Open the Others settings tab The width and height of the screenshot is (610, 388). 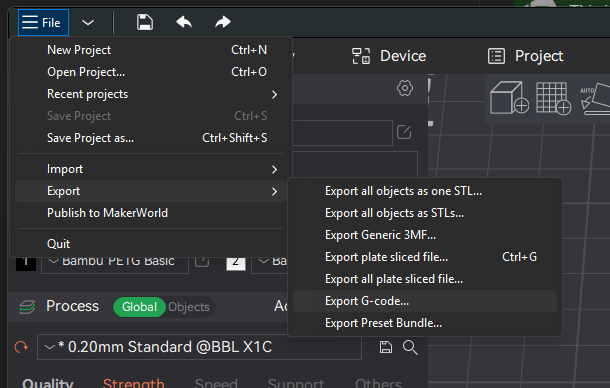(x=378, y=383)
